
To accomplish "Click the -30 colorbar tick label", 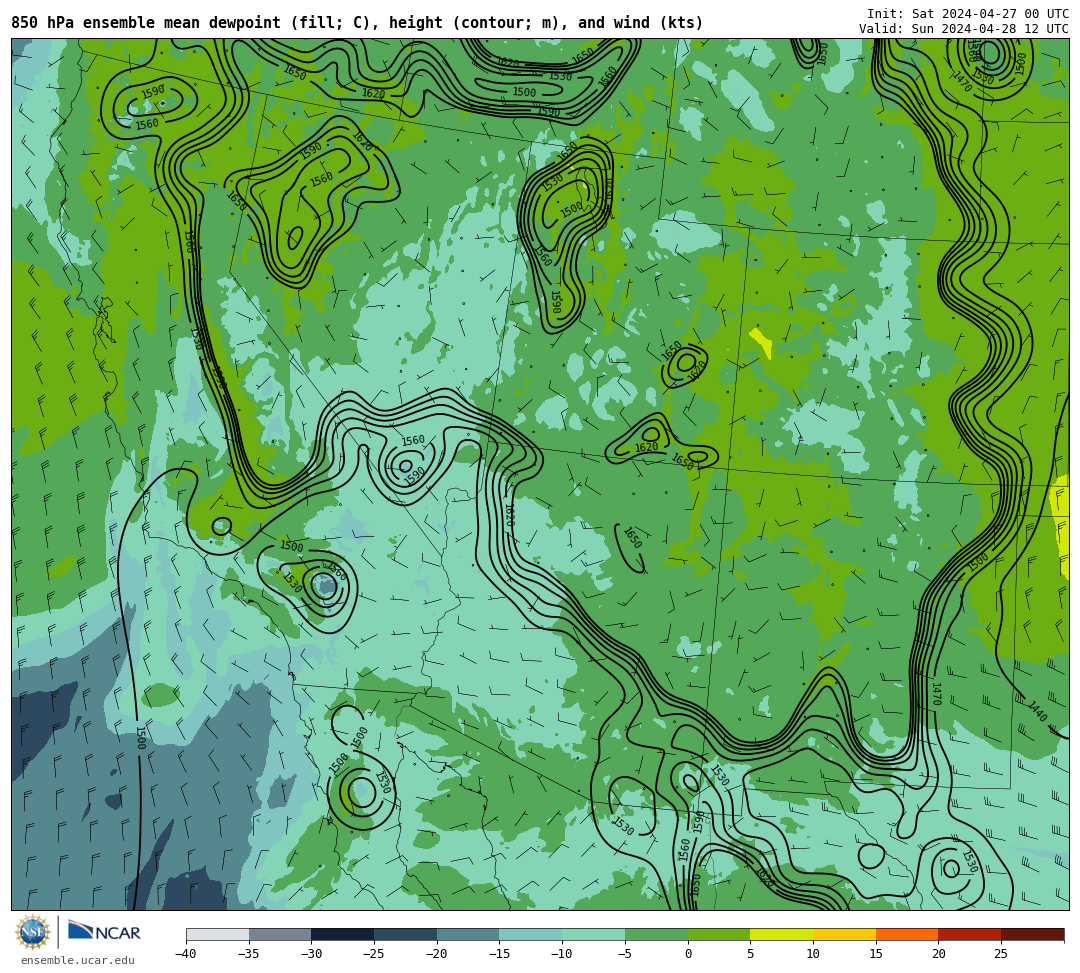I will coord(311,954).
